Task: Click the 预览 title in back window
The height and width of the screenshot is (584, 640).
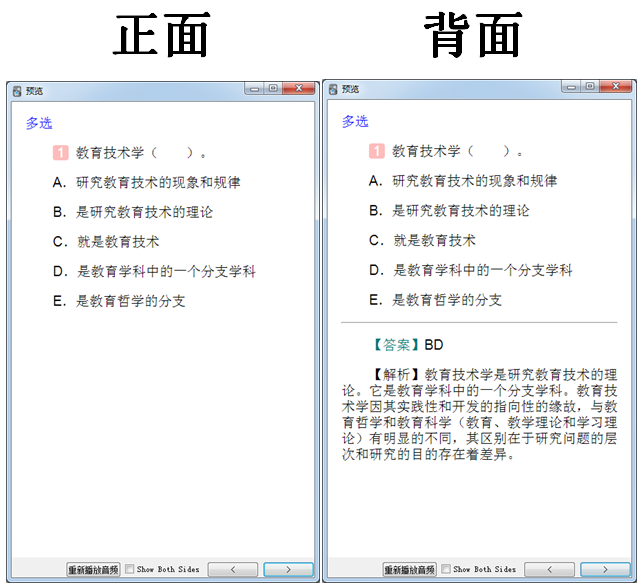Action: [x=351, y=89]
